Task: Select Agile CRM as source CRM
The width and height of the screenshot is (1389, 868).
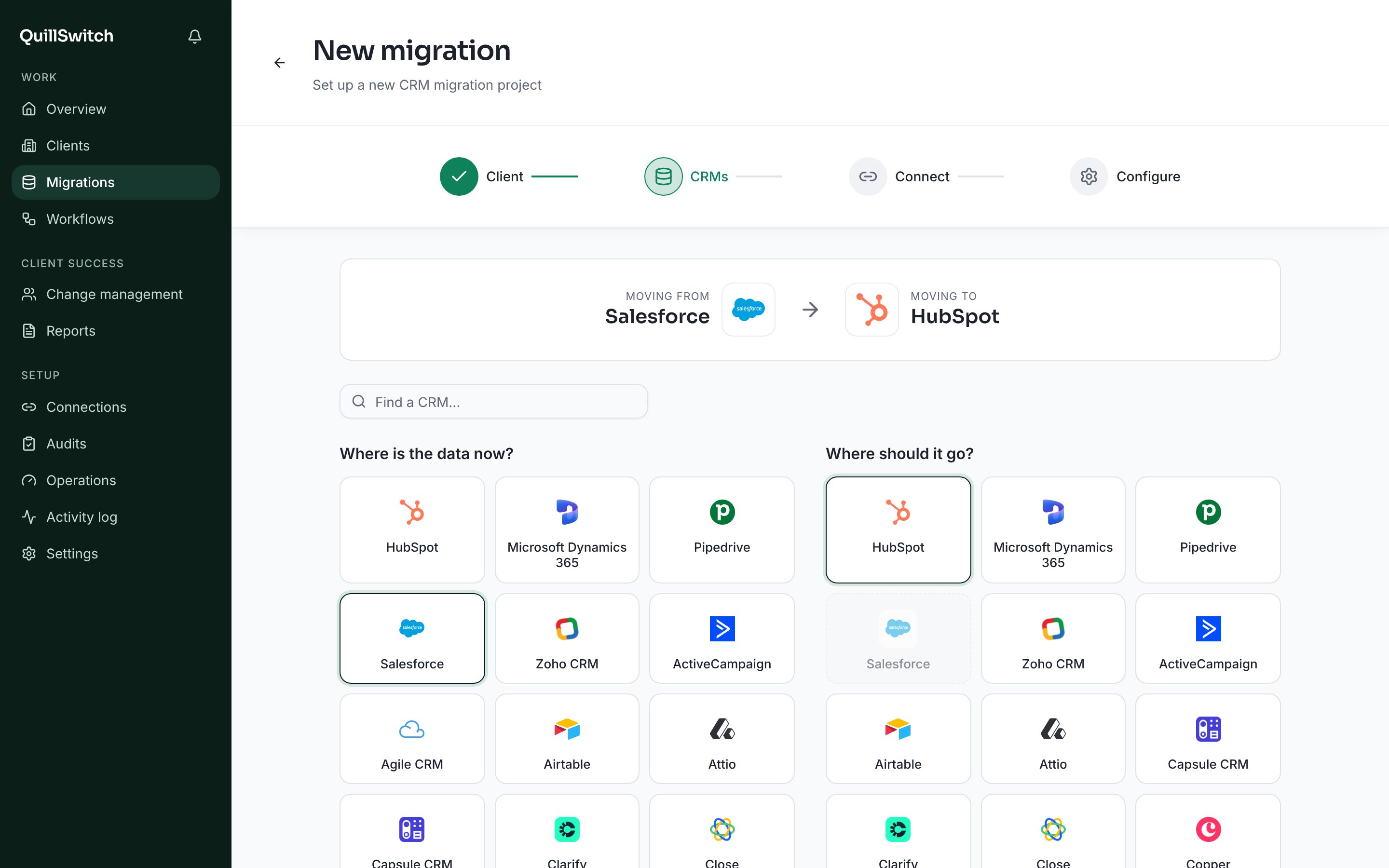Action: click(x=412, y=739)
